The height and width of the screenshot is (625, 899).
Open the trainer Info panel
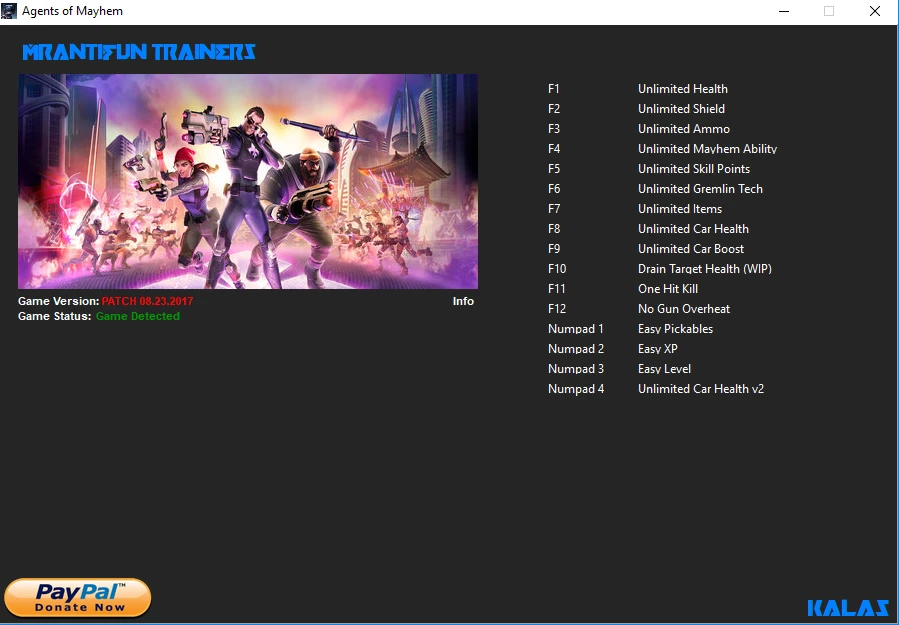tap(463, 301)
